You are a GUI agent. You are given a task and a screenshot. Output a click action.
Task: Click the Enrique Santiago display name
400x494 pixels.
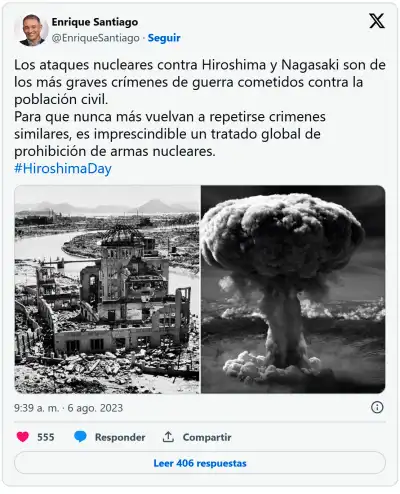click(x=95, y=22)
